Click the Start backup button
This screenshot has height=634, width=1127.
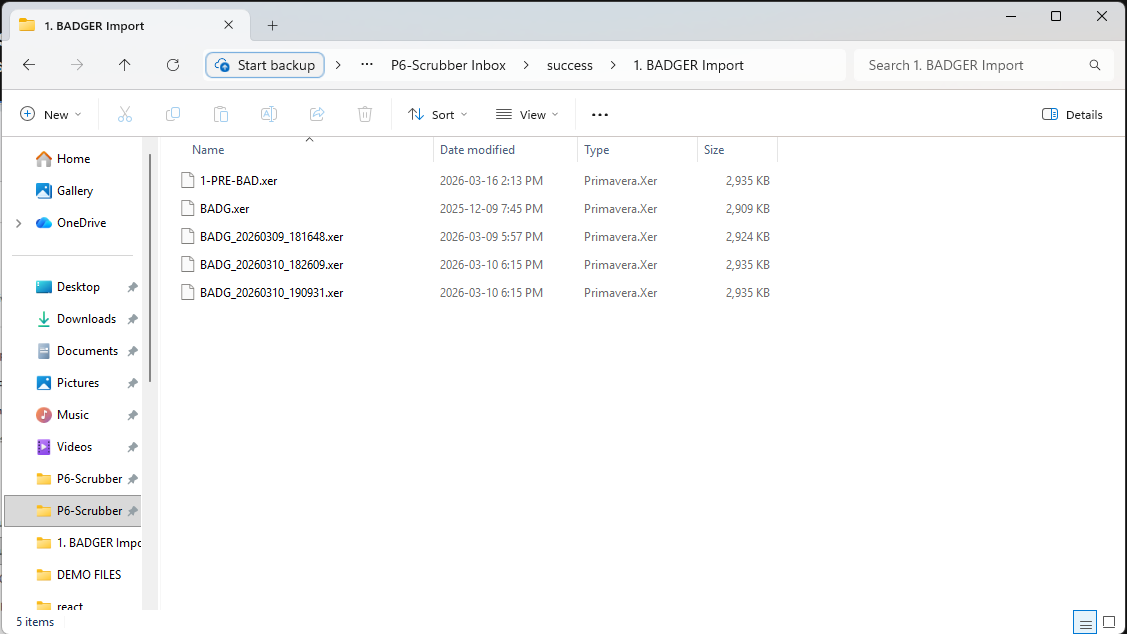(264, 64)
